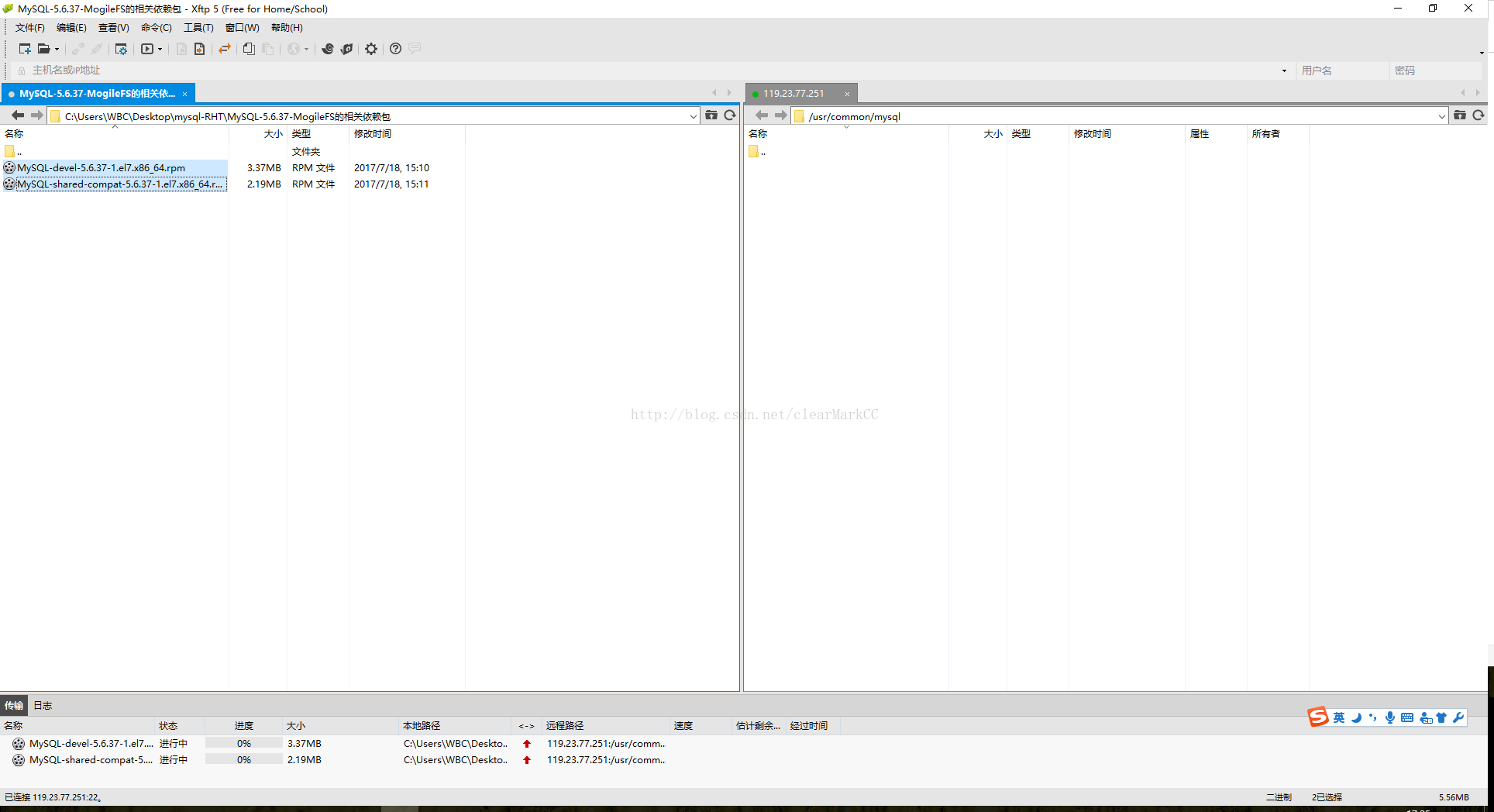
Task: Click the 用户名 username field
Action: tap(1343, 71)
